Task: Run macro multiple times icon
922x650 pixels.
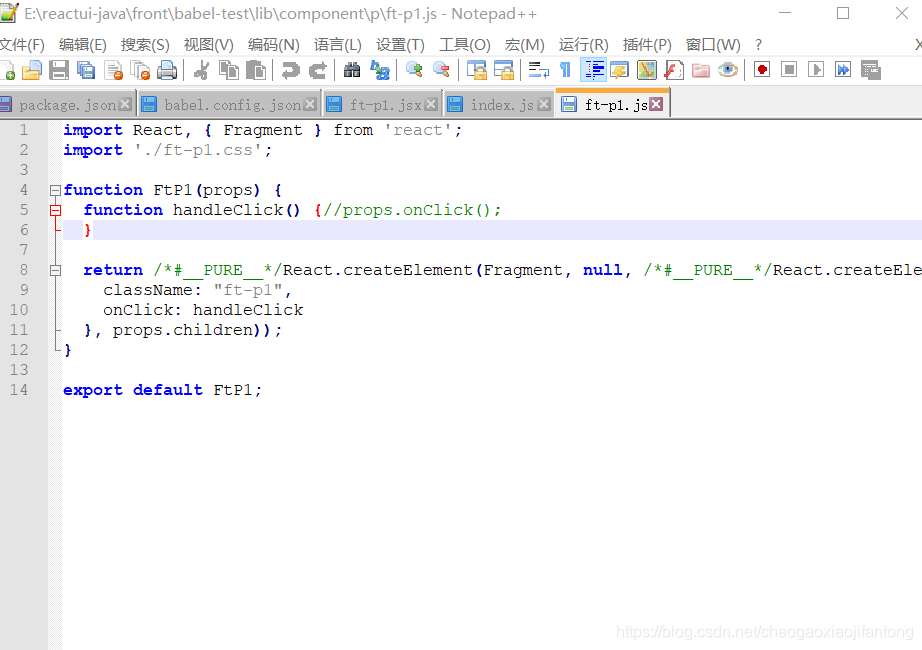Action: pyautogui.click(x=843, y=70)
